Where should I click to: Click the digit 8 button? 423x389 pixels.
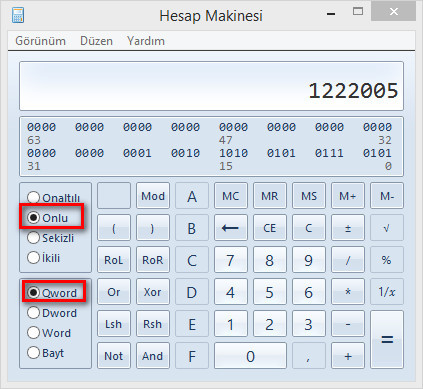click(270, 260)
